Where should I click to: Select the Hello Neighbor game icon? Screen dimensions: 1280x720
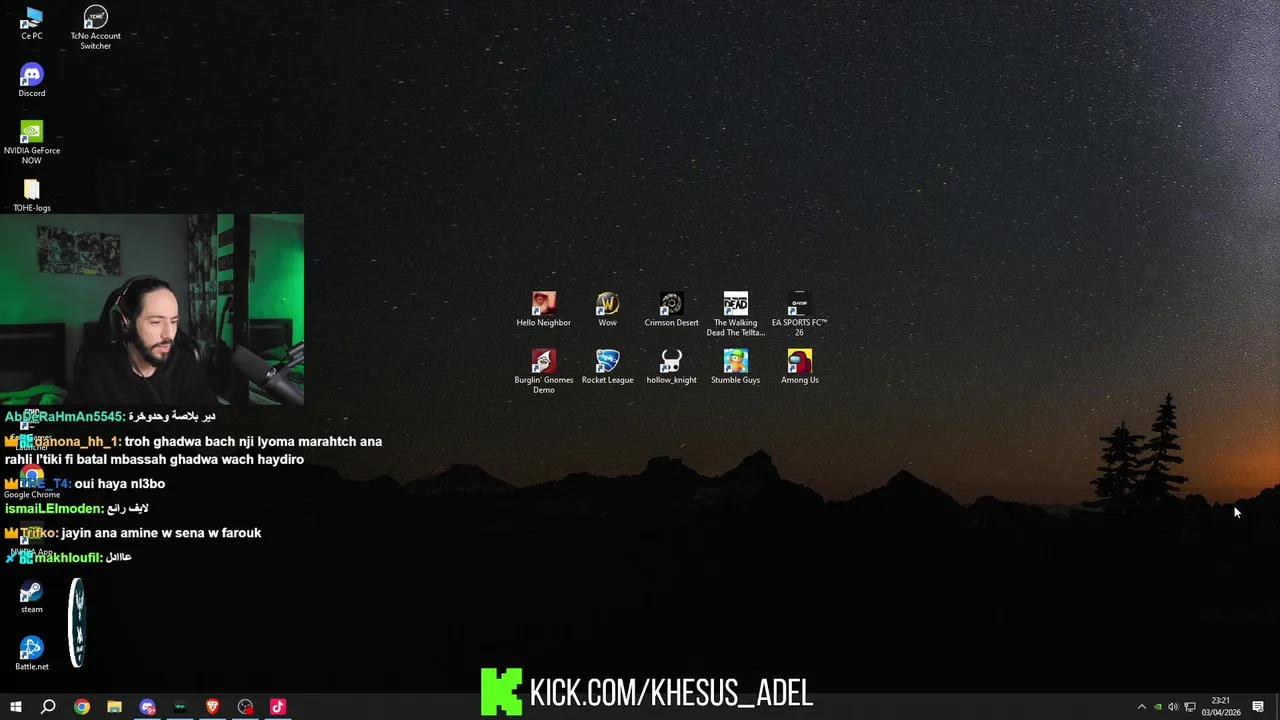coord(543,310)
